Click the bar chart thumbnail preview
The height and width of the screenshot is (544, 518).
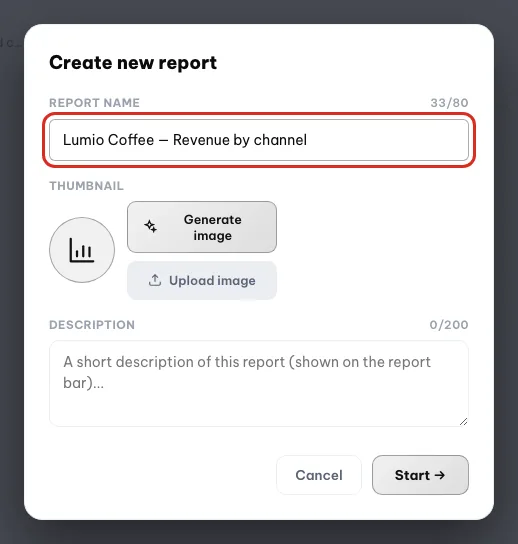pos(82,250)
